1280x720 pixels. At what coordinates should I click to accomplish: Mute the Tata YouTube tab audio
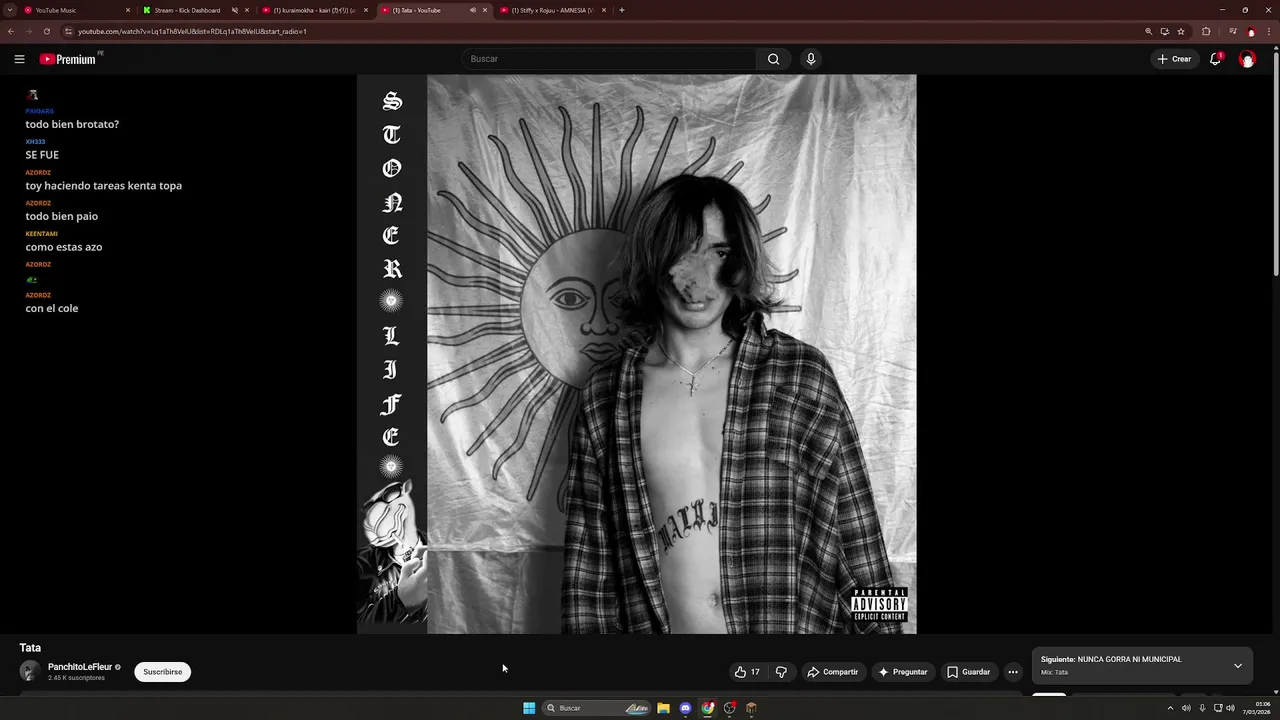point(473,10)
